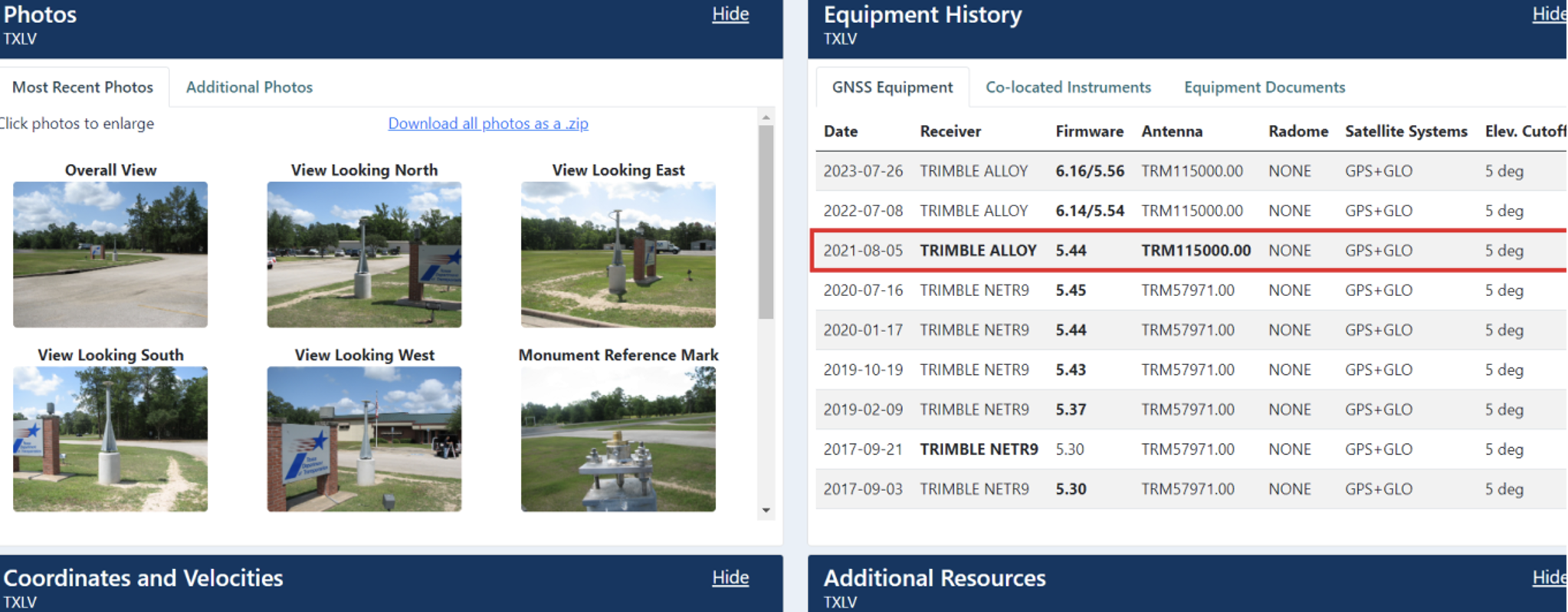The height and width of the screenshot is (612, 1568).
Task: Hide the Additional Resources panel
Action: tap(1548, 577)
